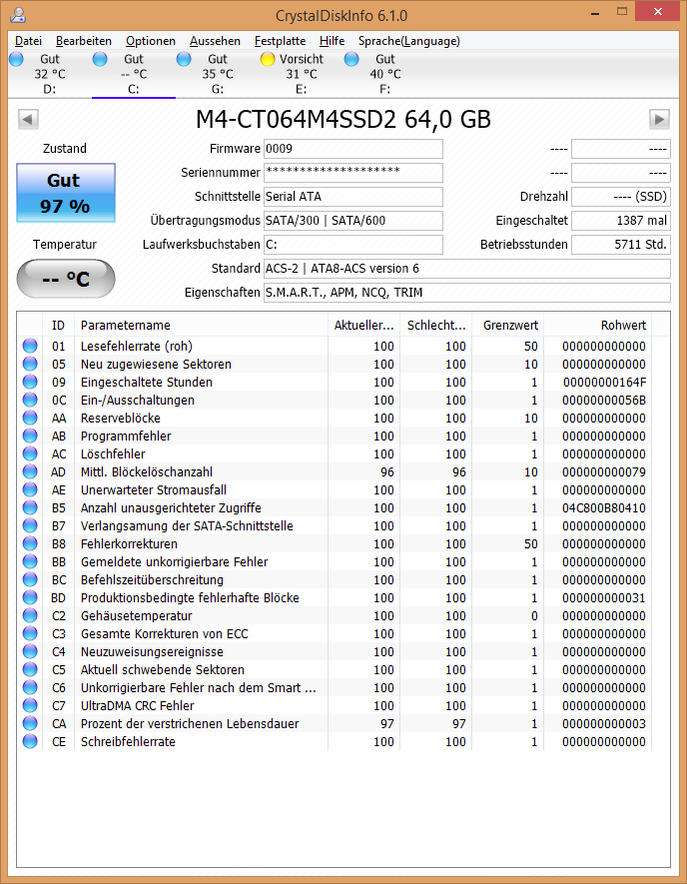Click the CrystalDiskInfo title bar app icon
687x884 pixels.
tap(17, 14)
